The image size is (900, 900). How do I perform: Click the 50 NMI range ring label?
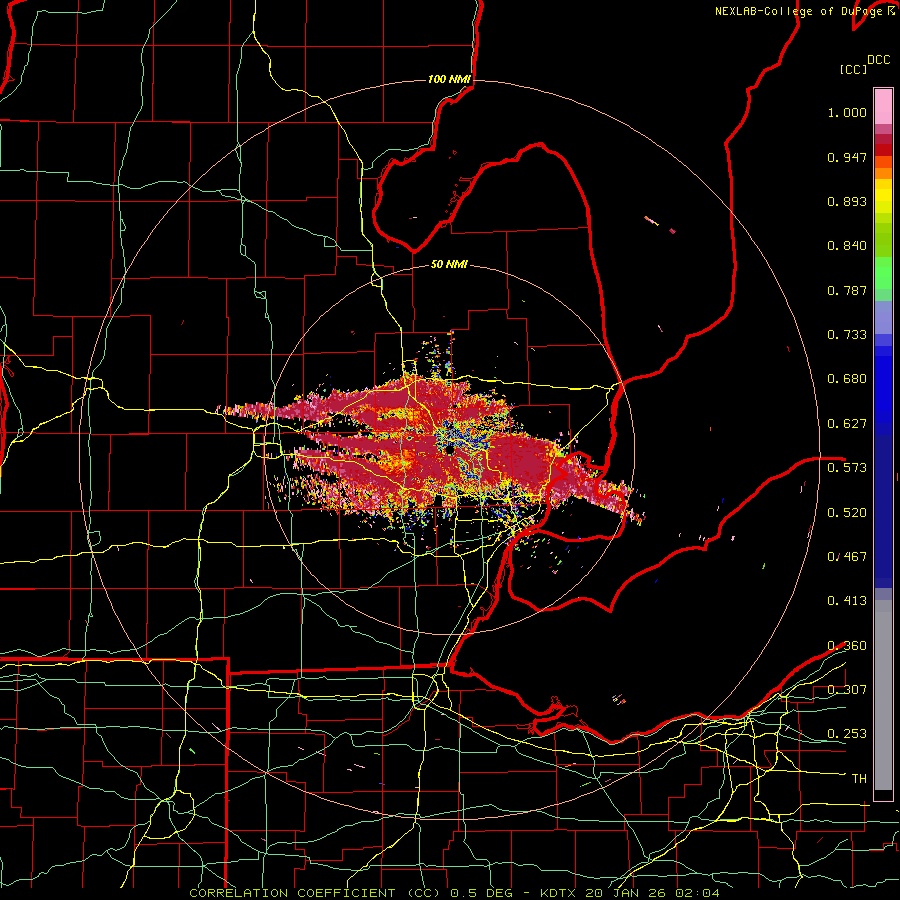pos(449,264)
